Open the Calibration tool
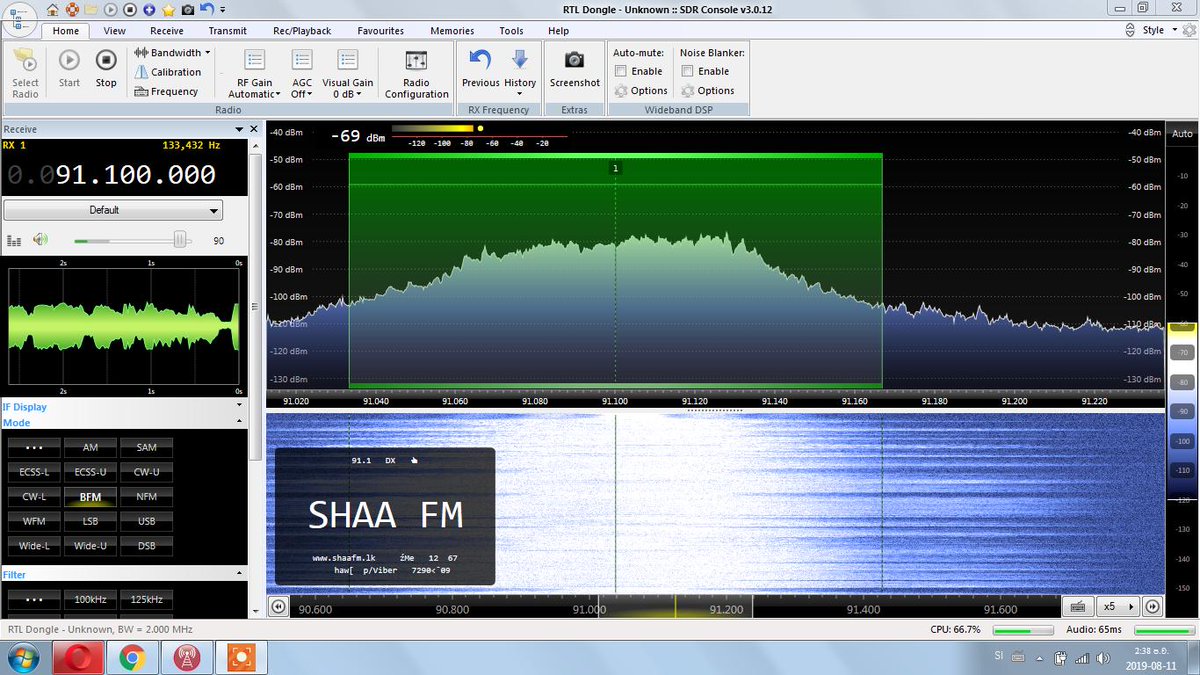The width and height of the screenshot is (1200, 675). [x=170, y=72]
